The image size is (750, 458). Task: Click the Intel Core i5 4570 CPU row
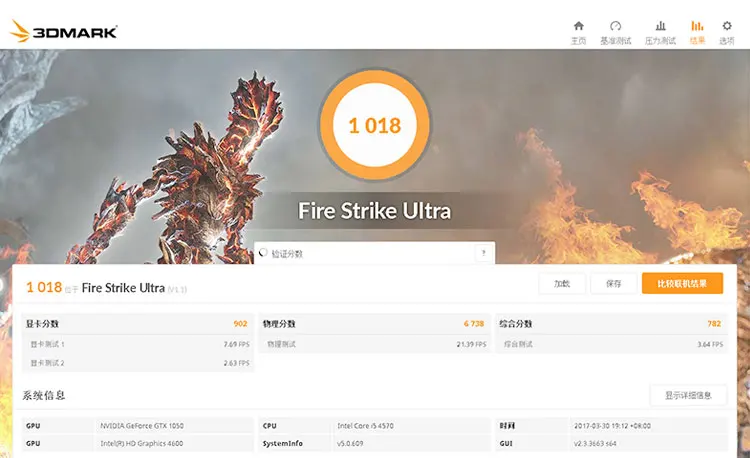coord(374,425)
